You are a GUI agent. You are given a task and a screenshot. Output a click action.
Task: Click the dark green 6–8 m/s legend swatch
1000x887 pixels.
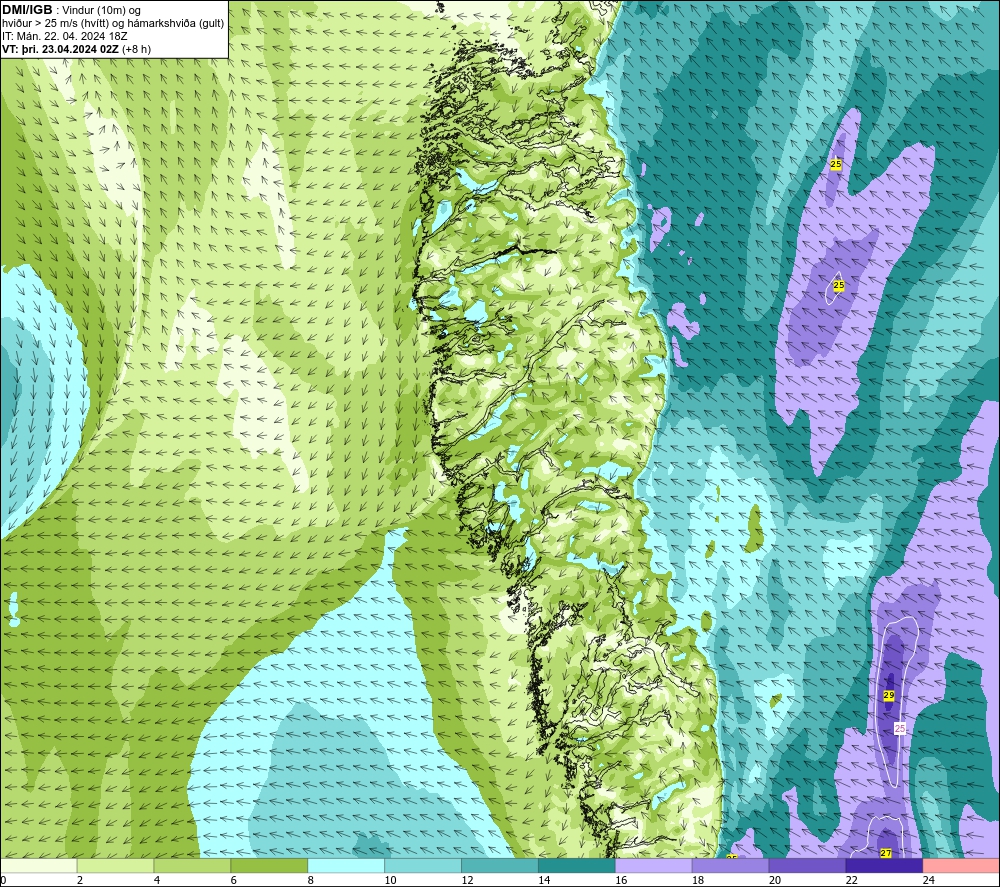269,865
